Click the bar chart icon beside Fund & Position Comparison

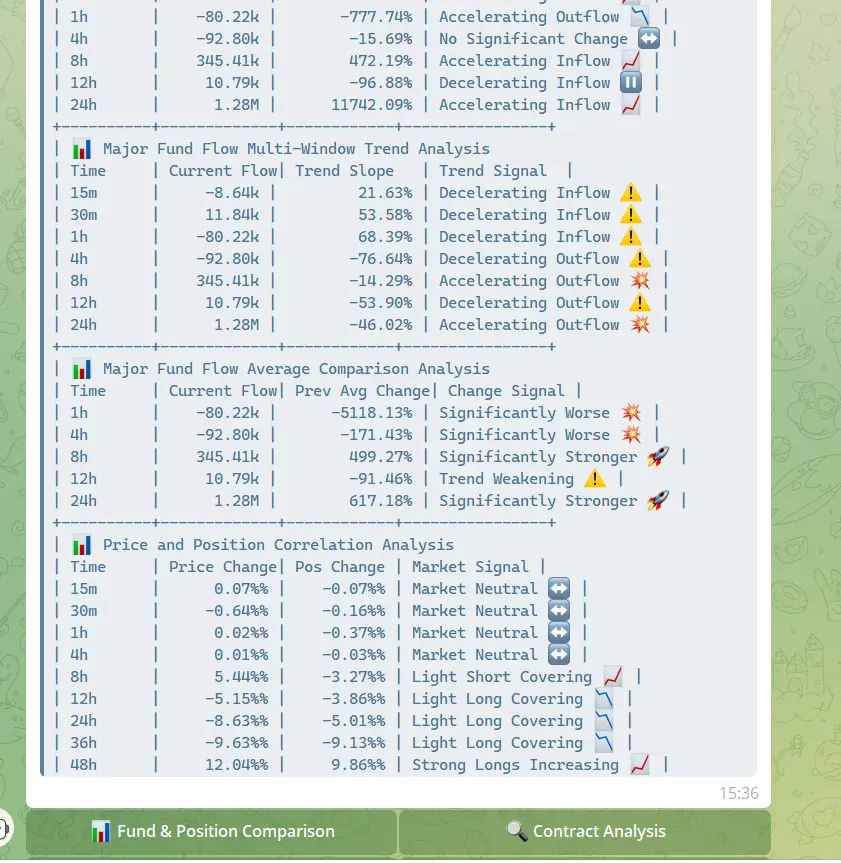(100, 831)
